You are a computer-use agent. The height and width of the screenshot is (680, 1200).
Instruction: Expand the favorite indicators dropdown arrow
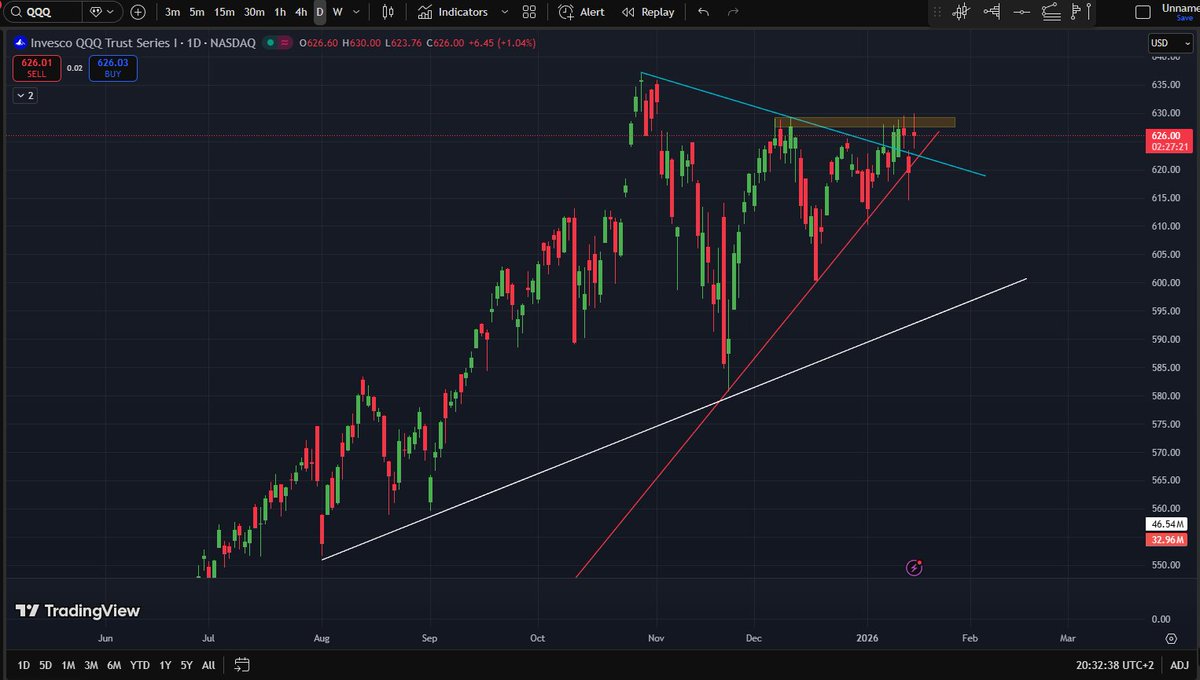[504, 12]
